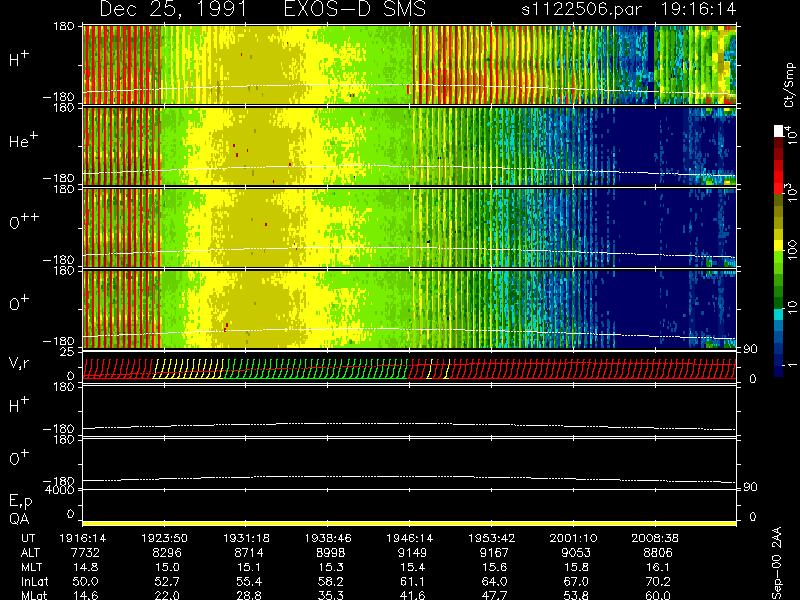Click the InLat value '61.1'
This screenshot has height=600, width=800.
pyautogui.click(x=412, y=581)
